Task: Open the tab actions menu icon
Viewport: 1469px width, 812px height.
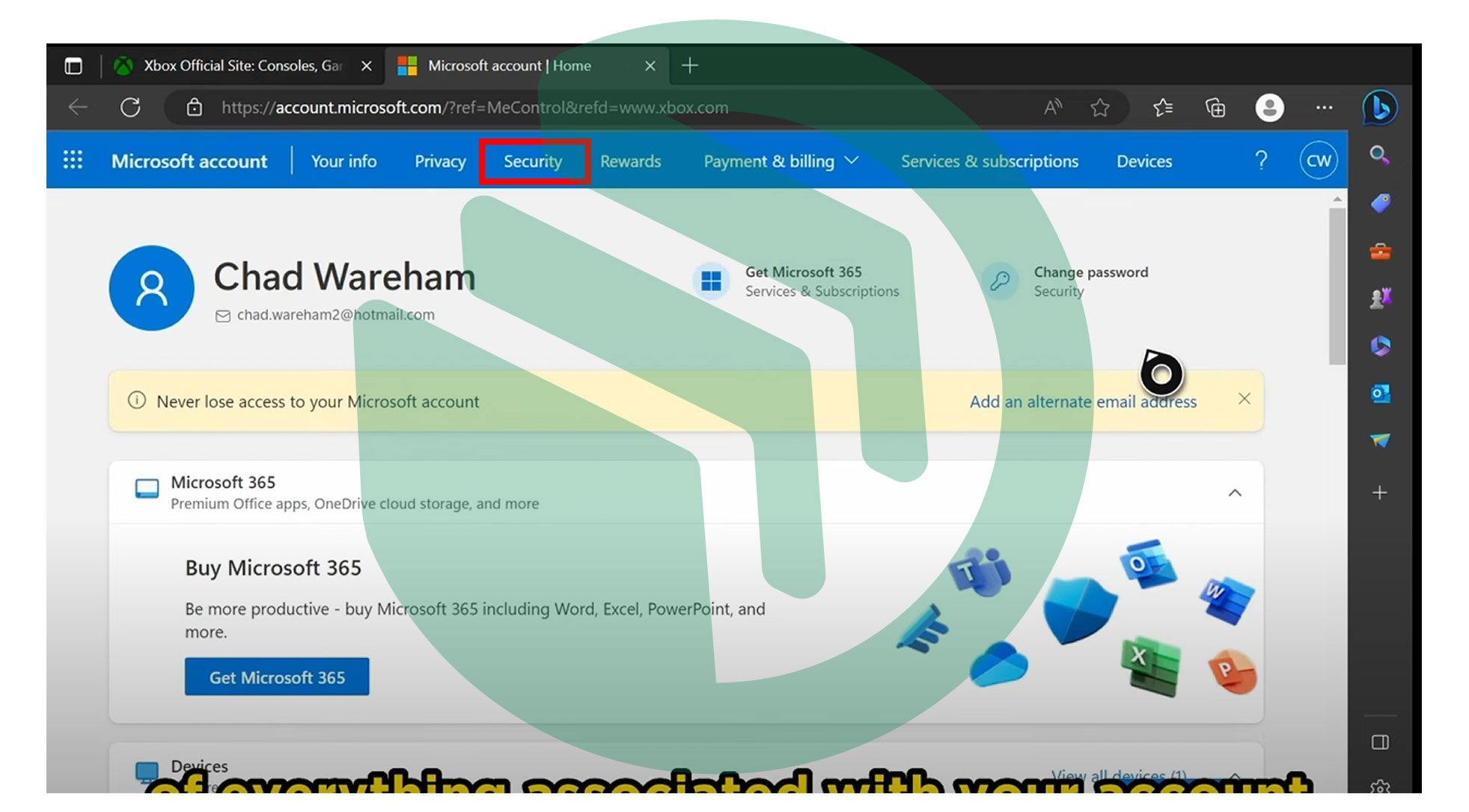Action: 73,66
